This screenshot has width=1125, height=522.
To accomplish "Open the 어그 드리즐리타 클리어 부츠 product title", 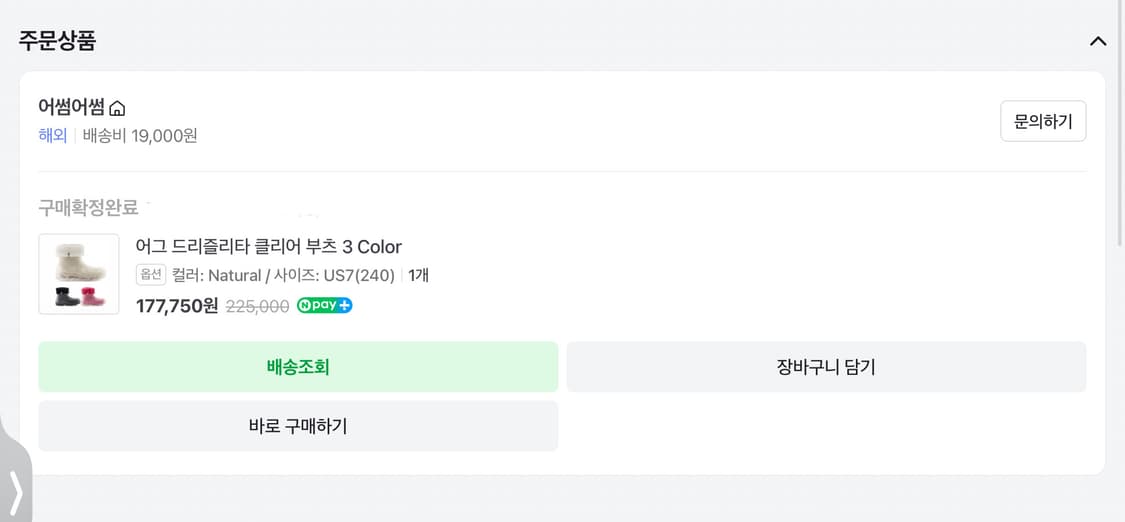I will tap(268, 246).
